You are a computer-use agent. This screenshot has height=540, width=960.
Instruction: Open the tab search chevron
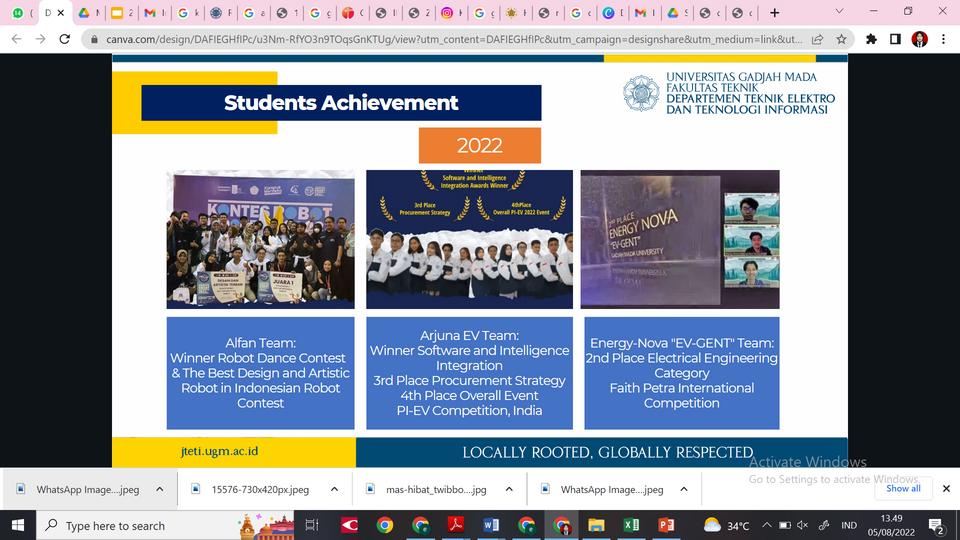click(839, 12)
